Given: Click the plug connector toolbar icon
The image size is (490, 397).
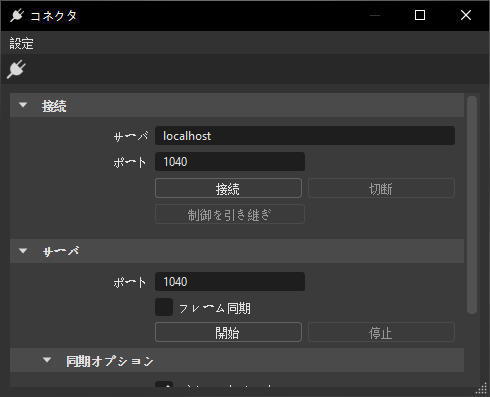Looking at the screenshot, I should pyautogui.click(x=16, y=69).
